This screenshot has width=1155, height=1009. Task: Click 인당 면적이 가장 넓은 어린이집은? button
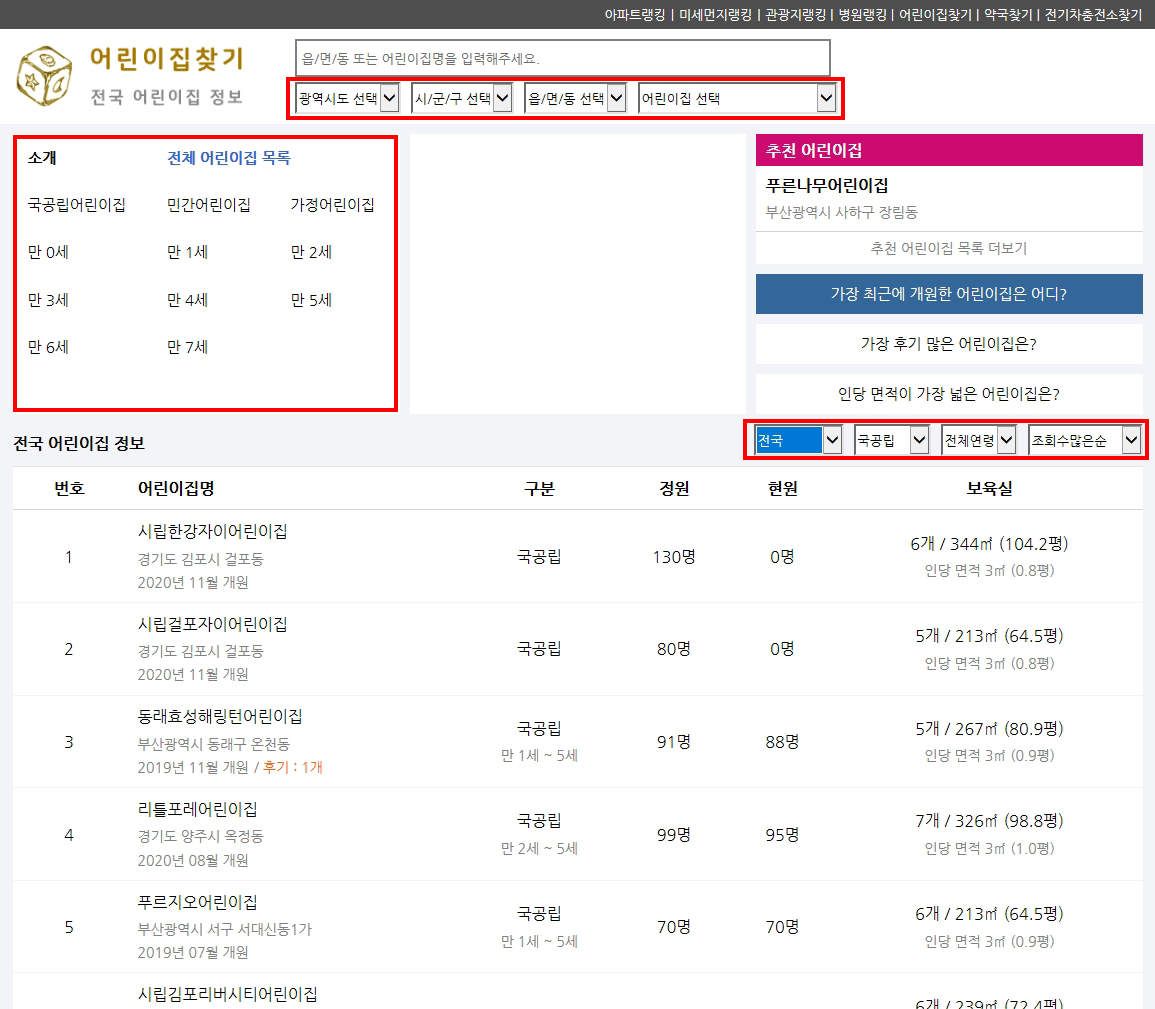coord(949,394)
